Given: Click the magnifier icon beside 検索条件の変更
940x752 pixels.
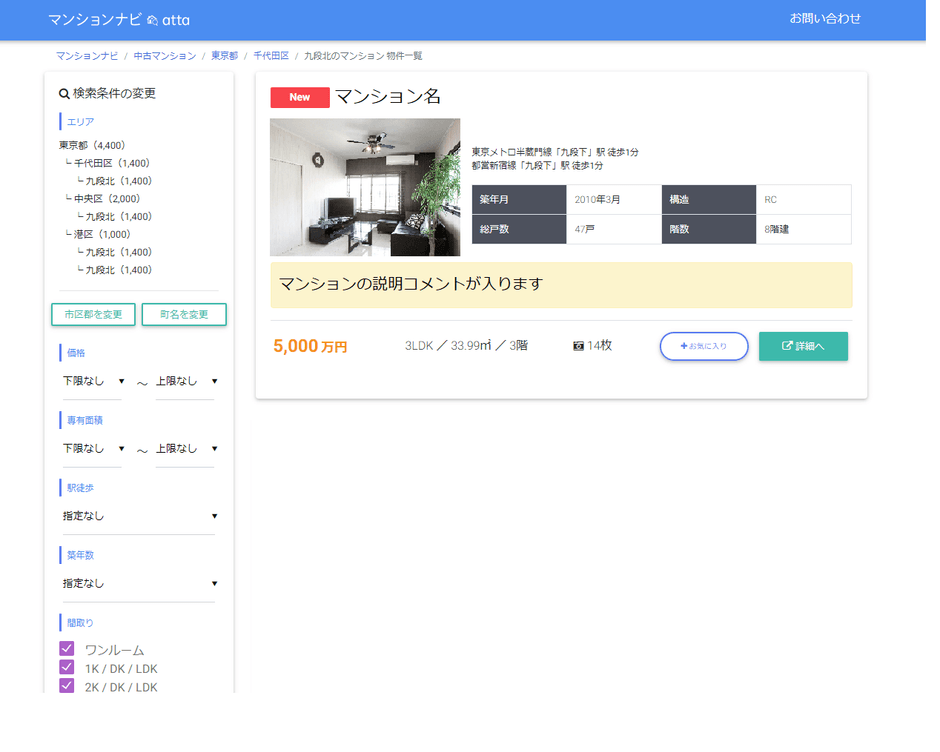Looking at the screenshot, I should point(65,94).
